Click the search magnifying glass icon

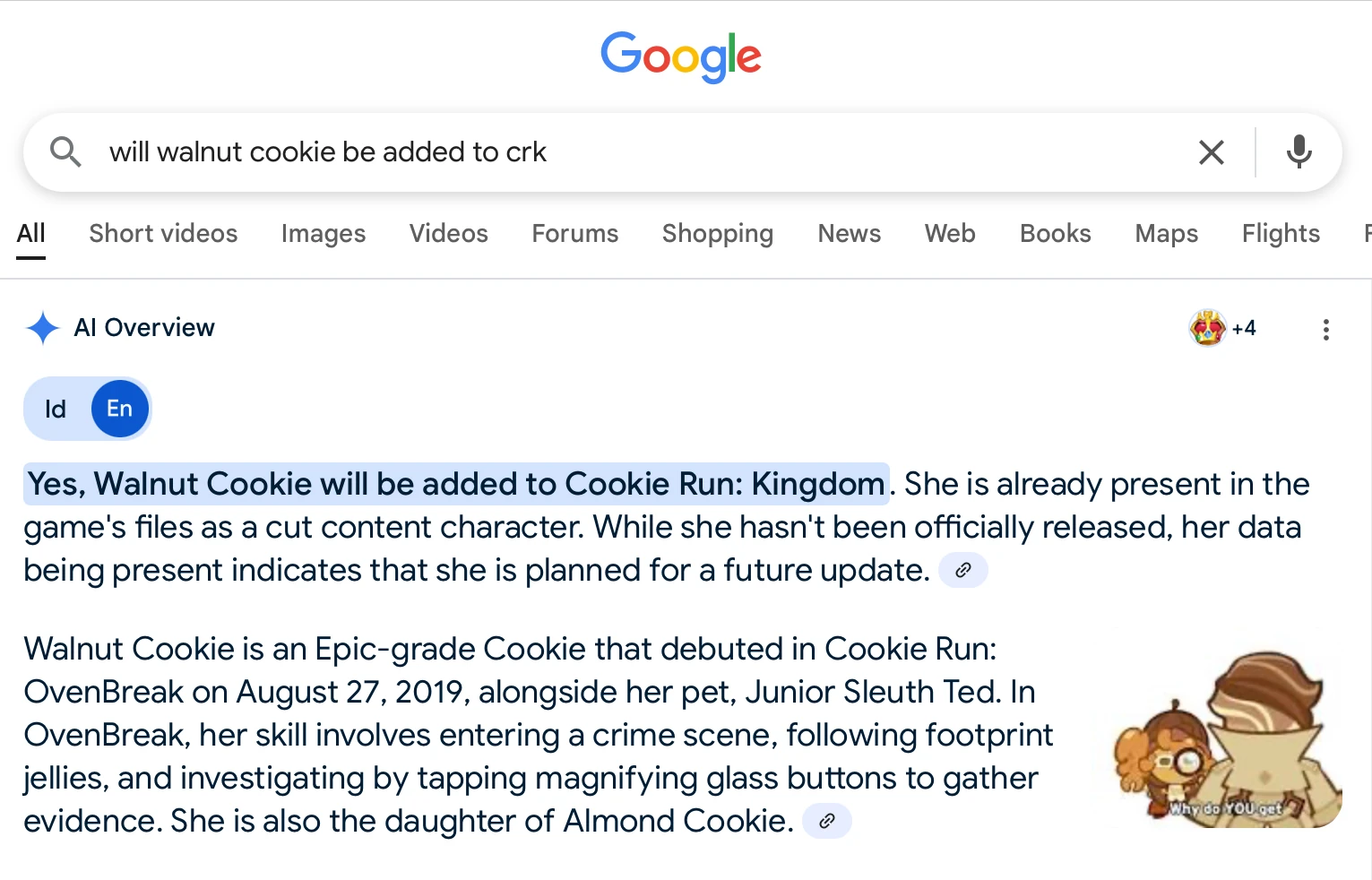click(65, 152)
